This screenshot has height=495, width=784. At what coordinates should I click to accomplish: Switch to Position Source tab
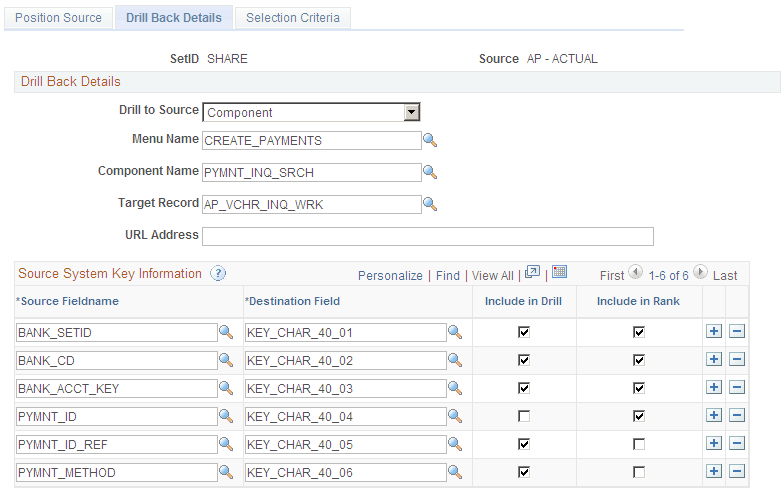(x=58, y=18)
